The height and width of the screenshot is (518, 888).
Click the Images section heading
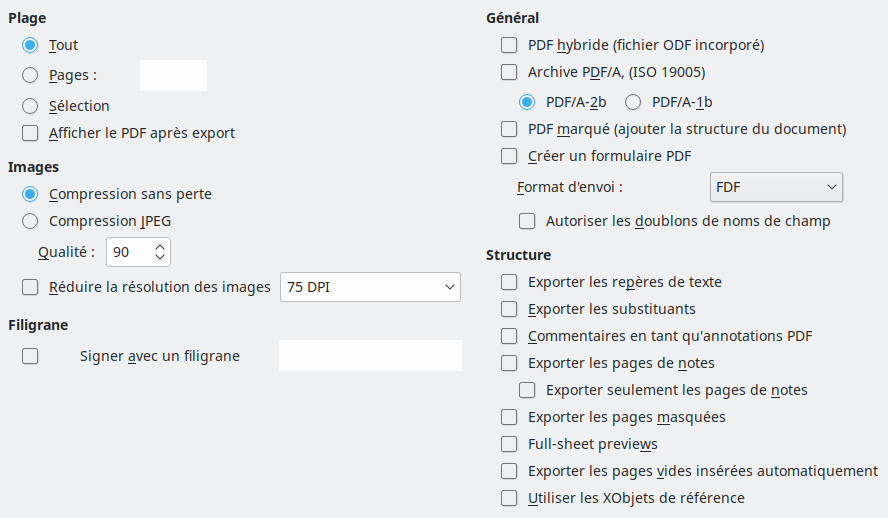click(x=33, y=167)
